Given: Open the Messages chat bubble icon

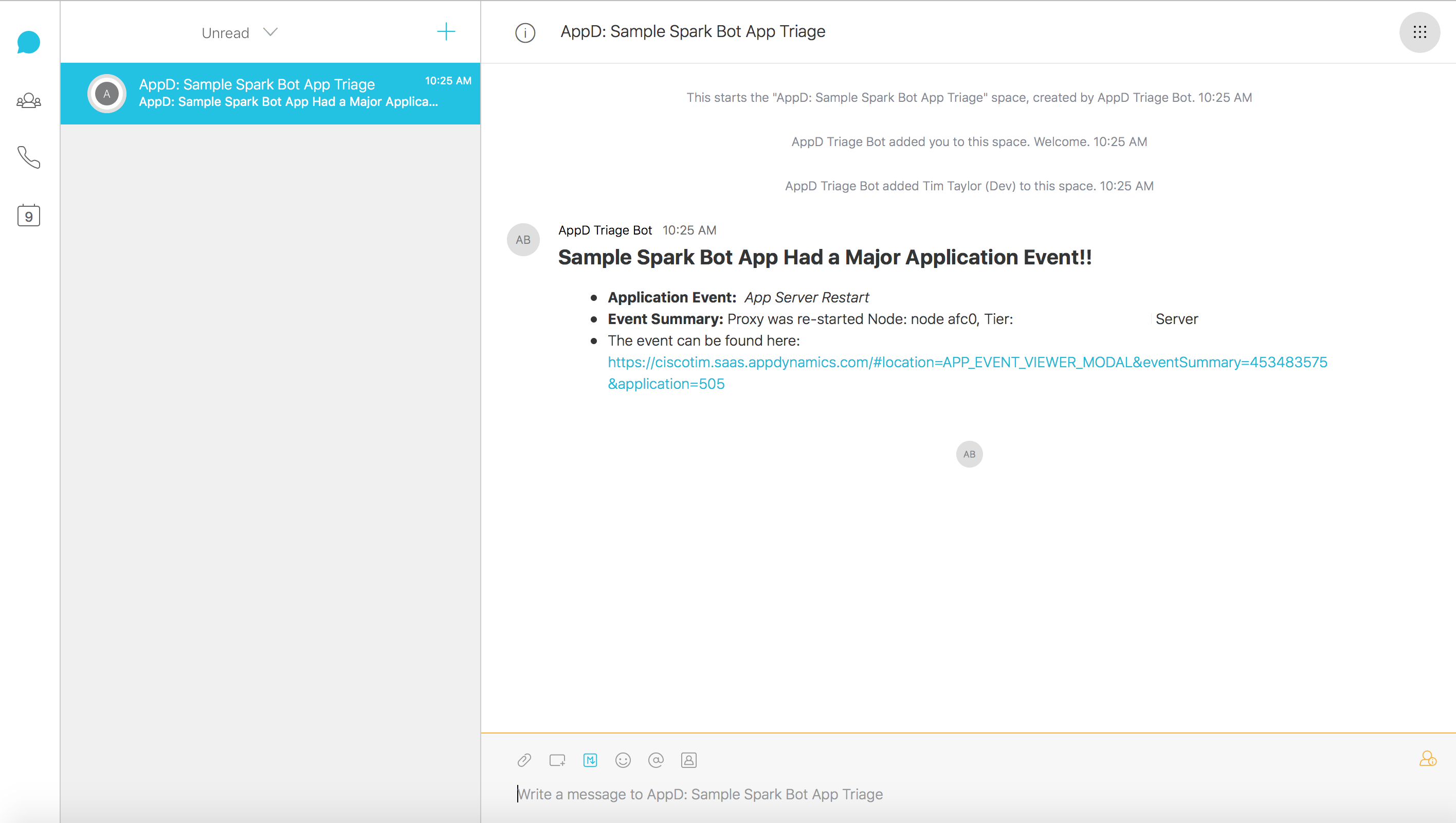Looking at the screenshot, I should 28,42.
